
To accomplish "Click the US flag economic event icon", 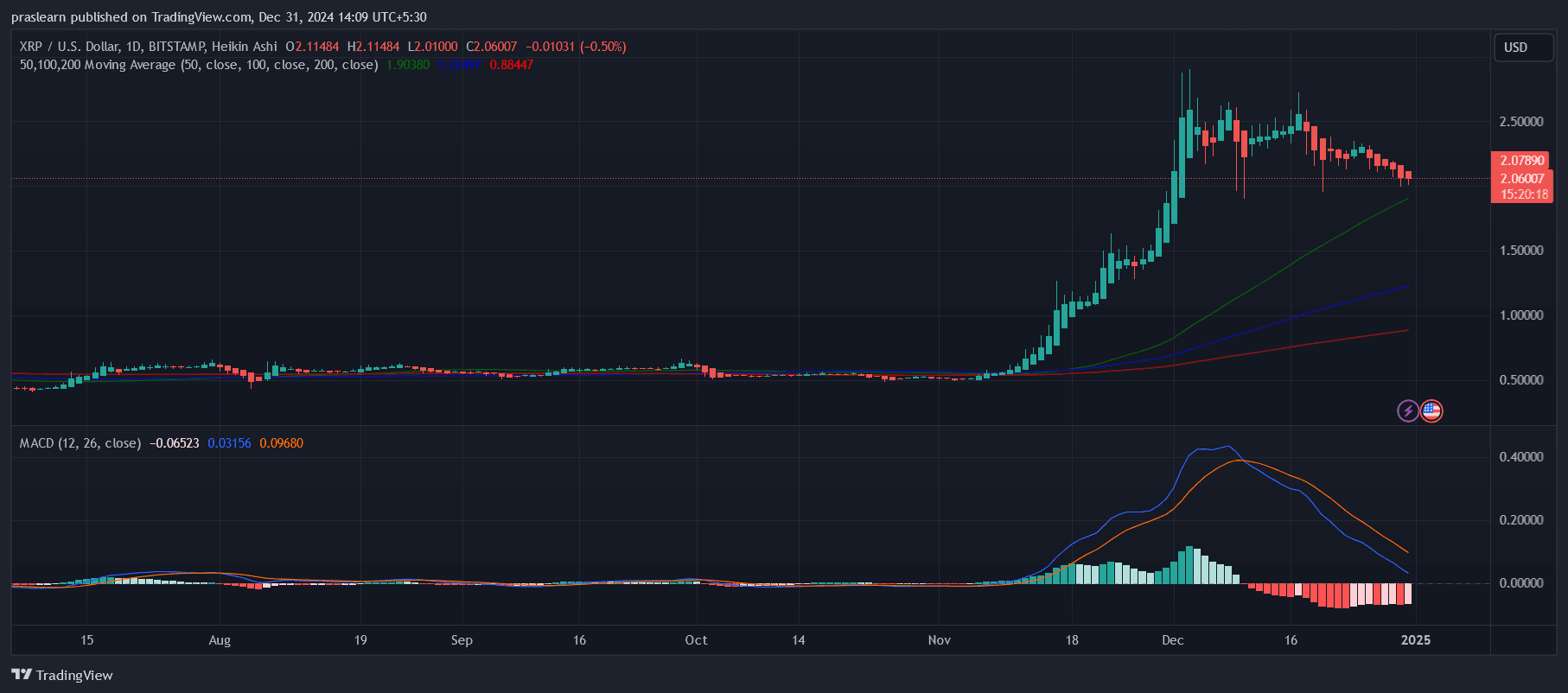I will click(1431, 410).
